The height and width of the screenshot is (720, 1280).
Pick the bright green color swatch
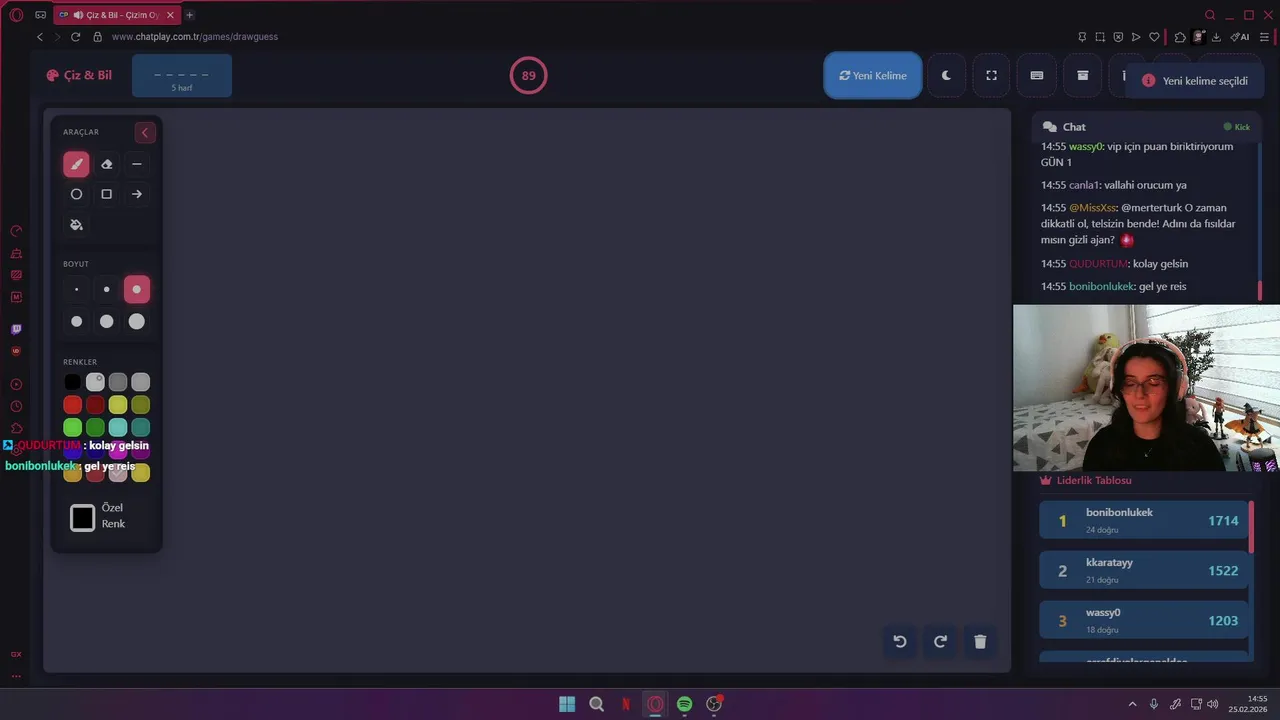click(x=72, y=428)
